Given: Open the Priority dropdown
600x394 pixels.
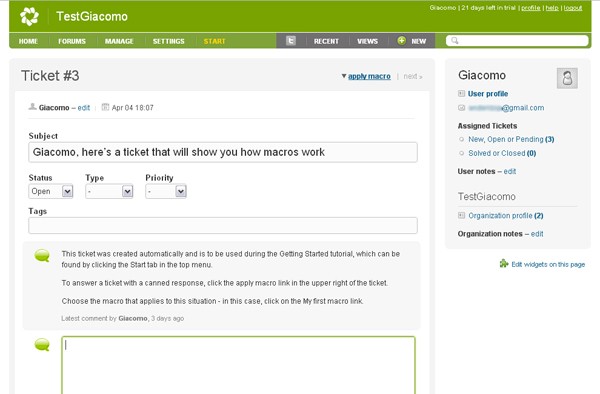Looking at the screenshot, I should tap(166, 191).
